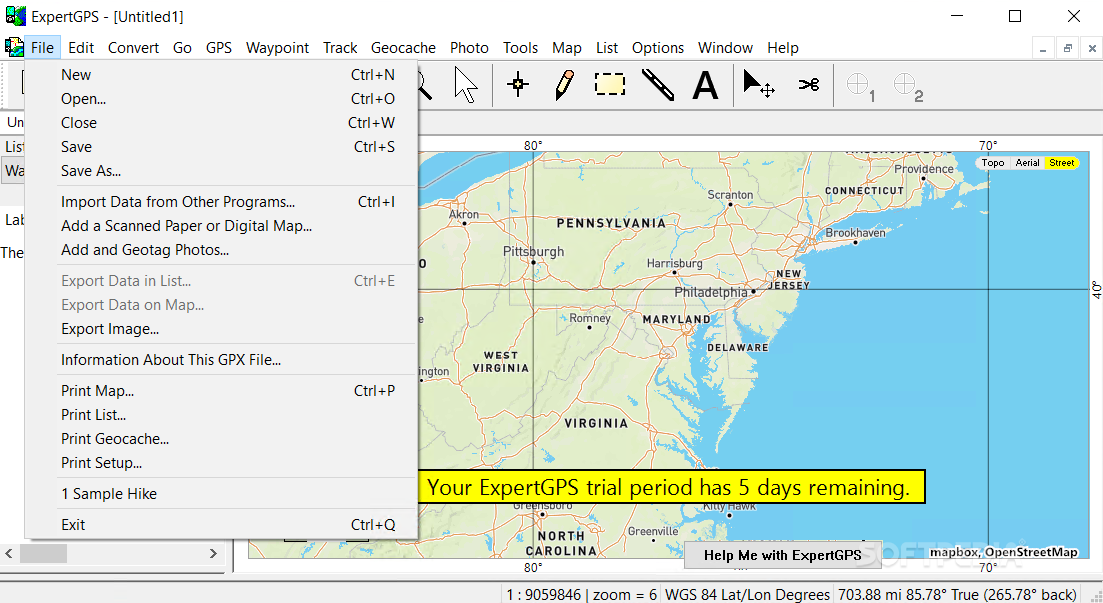Select the dashed rectangle selection tool
Screen dimensions: 1103x603
tap(610, 84)
